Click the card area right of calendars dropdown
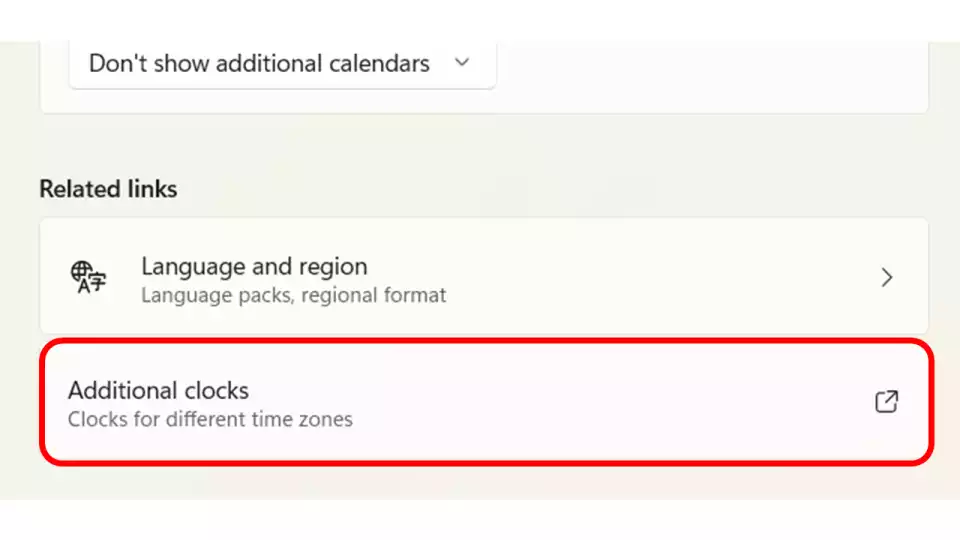The width and height of the screenshot is (960, 540). [x=710, y=67]
